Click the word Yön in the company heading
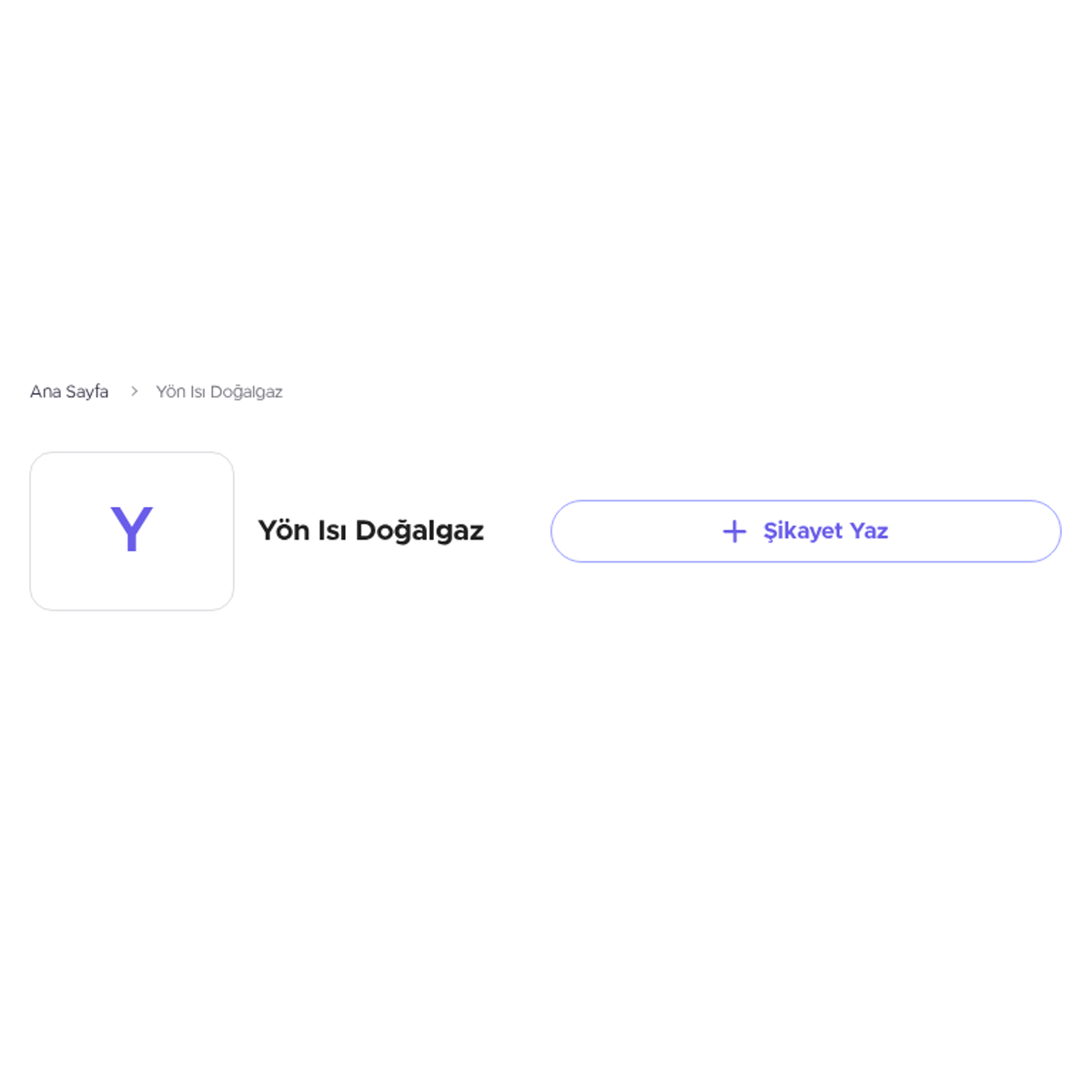The height and width of the screenshot is (1092, 1092). [x=284, y=531]
